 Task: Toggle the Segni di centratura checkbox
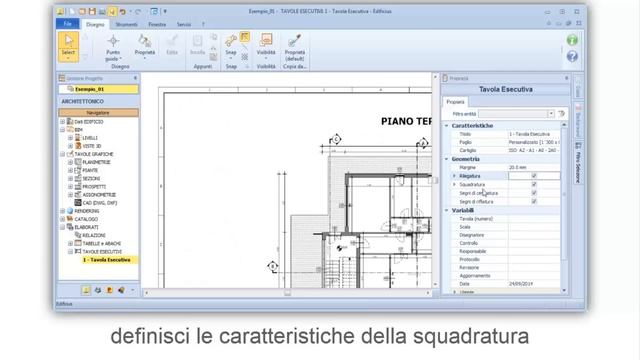tap(534, 193)
